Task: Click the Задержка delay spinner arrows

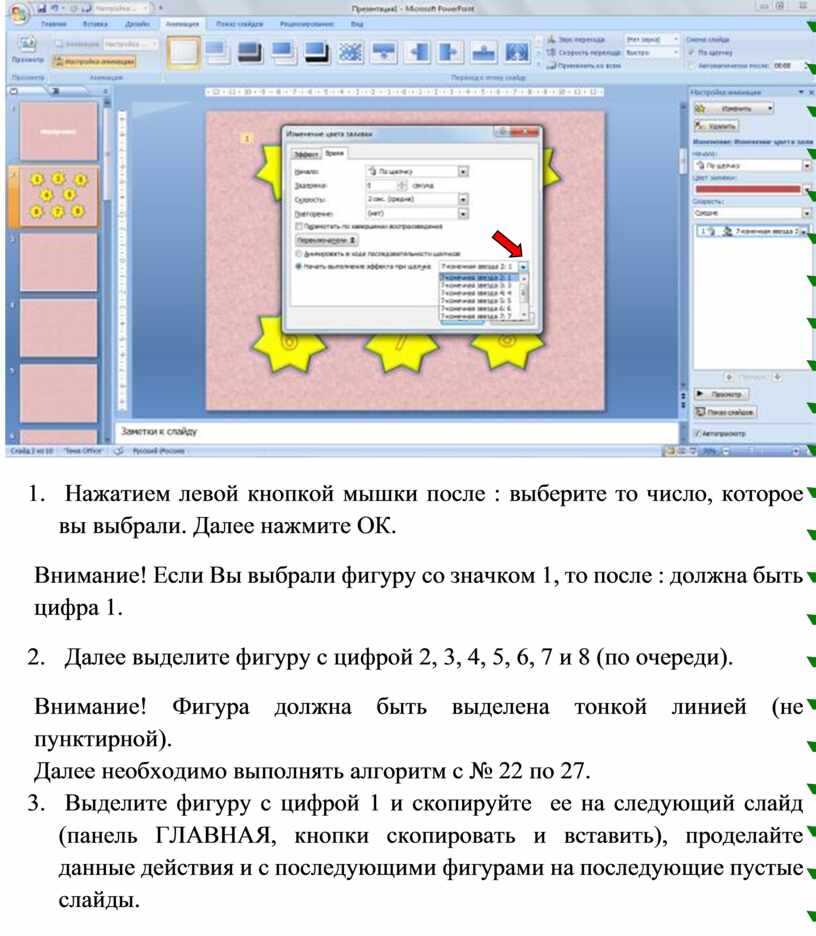Action: pyautogui.click(x=402, y=186)
